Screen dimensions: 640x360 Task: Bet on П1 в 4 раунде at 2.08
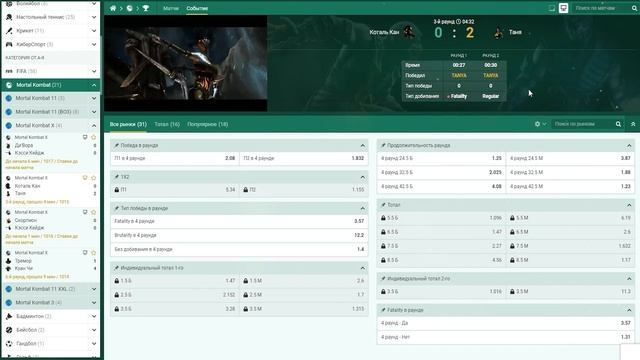coord(175,158)
